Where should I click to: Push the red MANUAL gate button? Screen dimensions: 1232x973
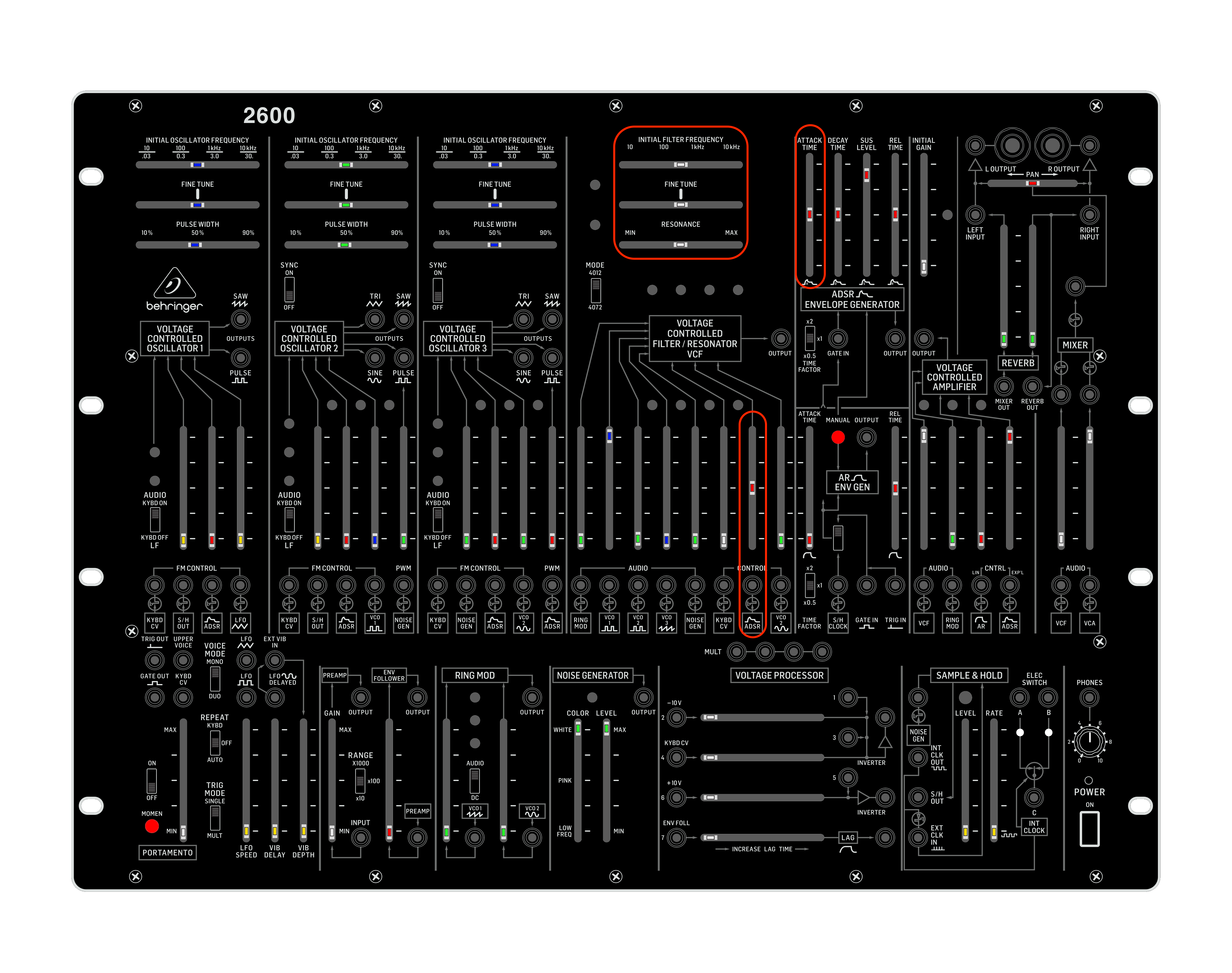838,438
